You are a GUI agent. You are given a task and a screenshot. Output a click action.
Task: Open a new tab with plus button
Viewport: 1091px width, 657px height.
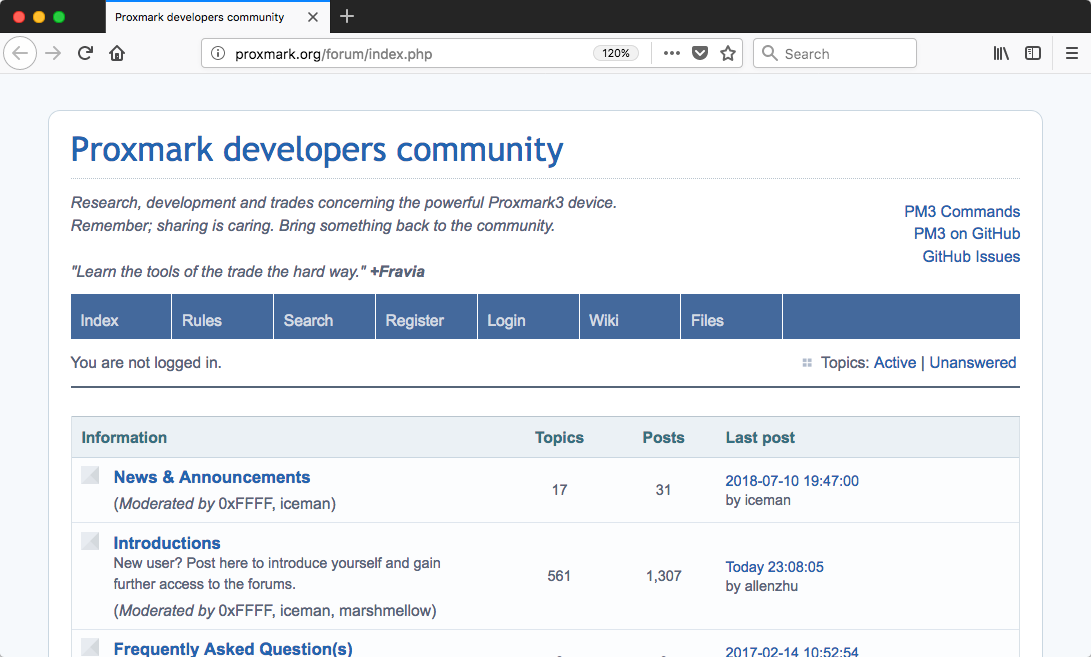click(x=347, y=16)
